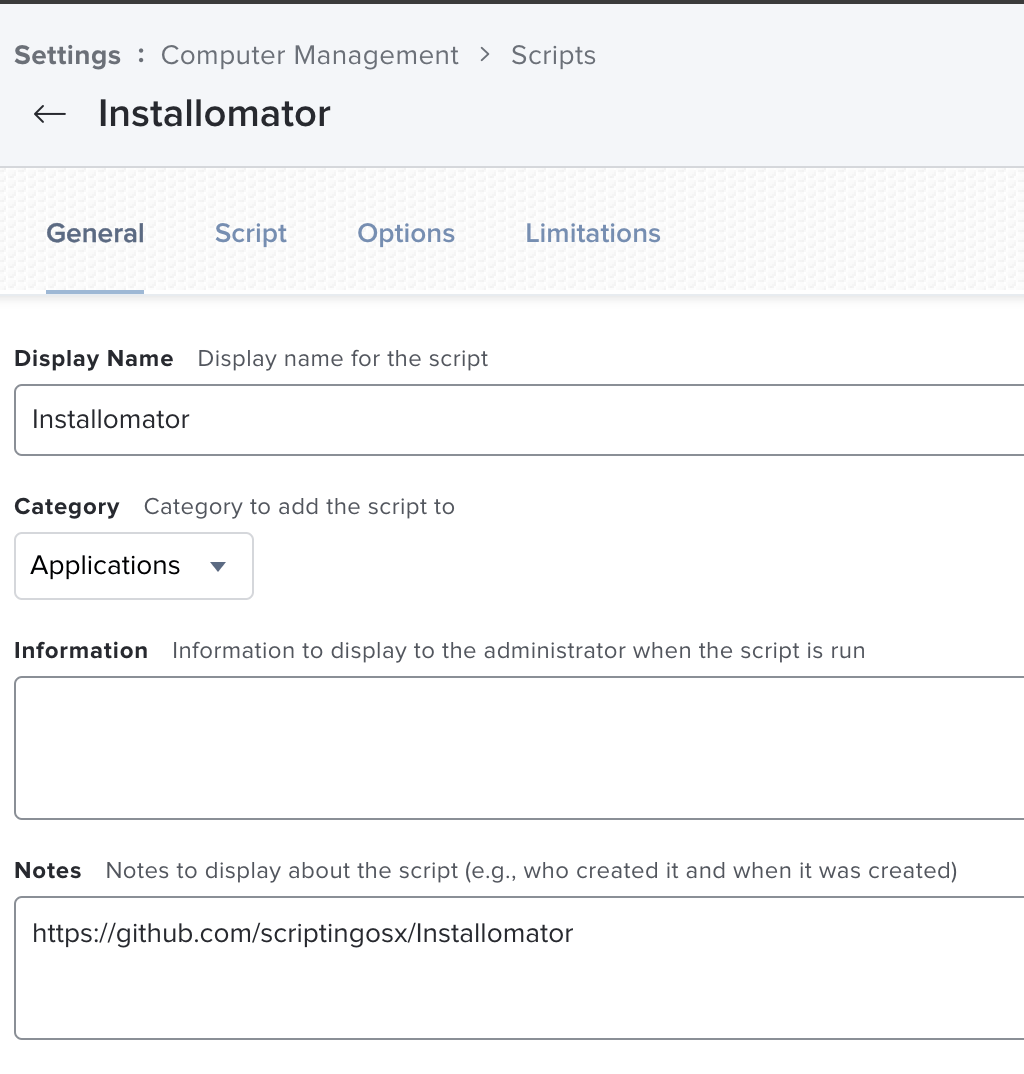Click the Category field label
Screen dimensions: 1024x1074
(x=67, y=507)
